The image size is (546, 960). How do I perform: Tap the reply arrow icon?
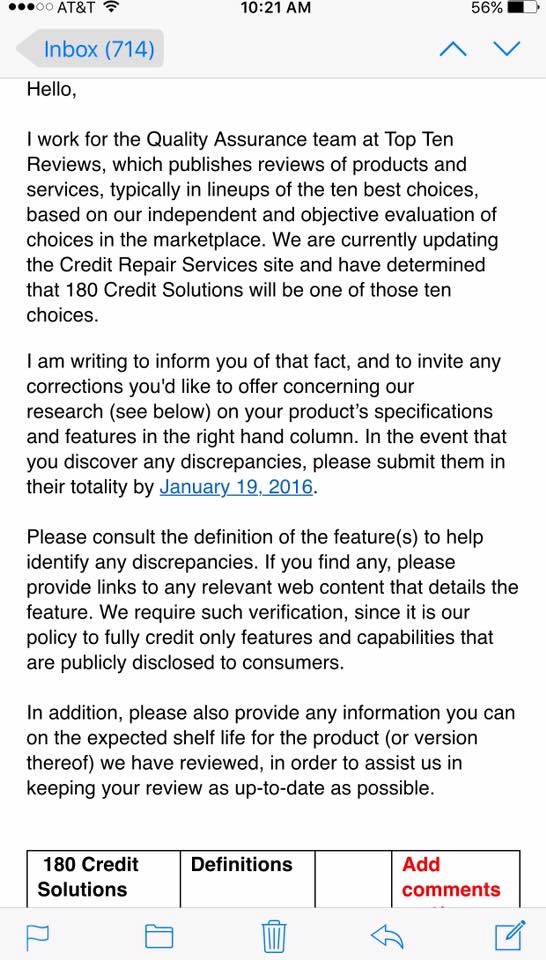(x=387, y=935)
